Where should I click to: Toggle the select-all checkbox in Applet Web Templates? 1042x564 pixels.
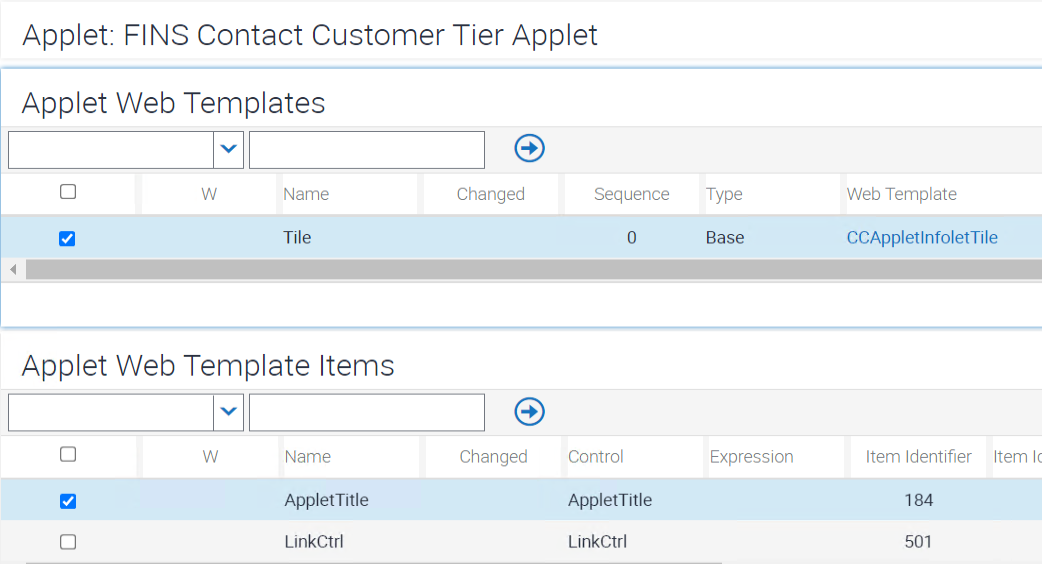click(68, 192)
